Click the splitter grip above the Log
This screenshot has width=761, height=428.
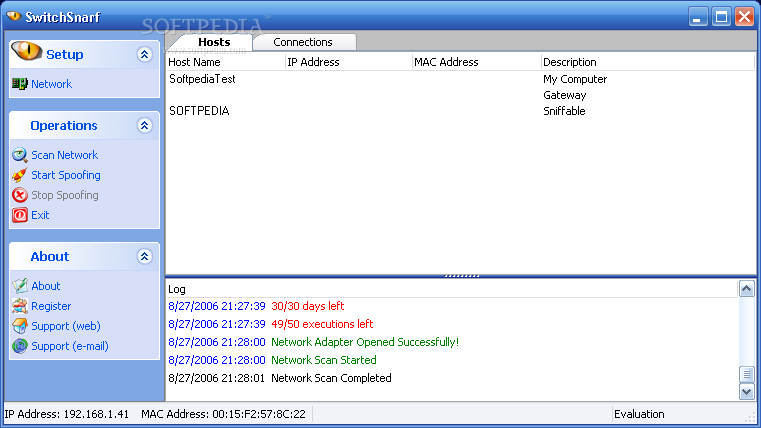tap(462, 276)
